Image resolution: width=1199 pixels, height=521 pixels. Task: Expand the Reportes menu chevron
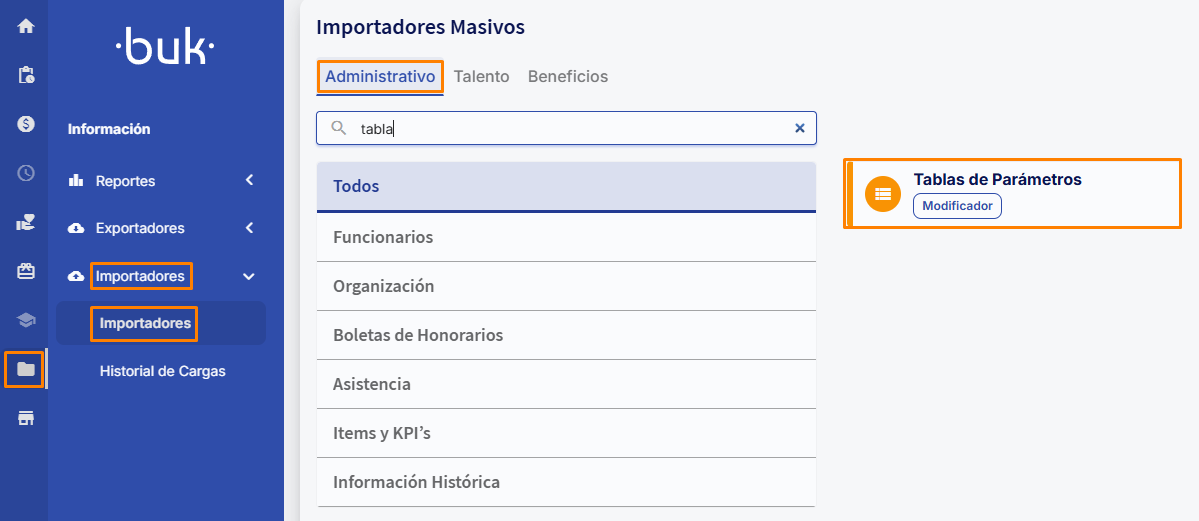249,181
